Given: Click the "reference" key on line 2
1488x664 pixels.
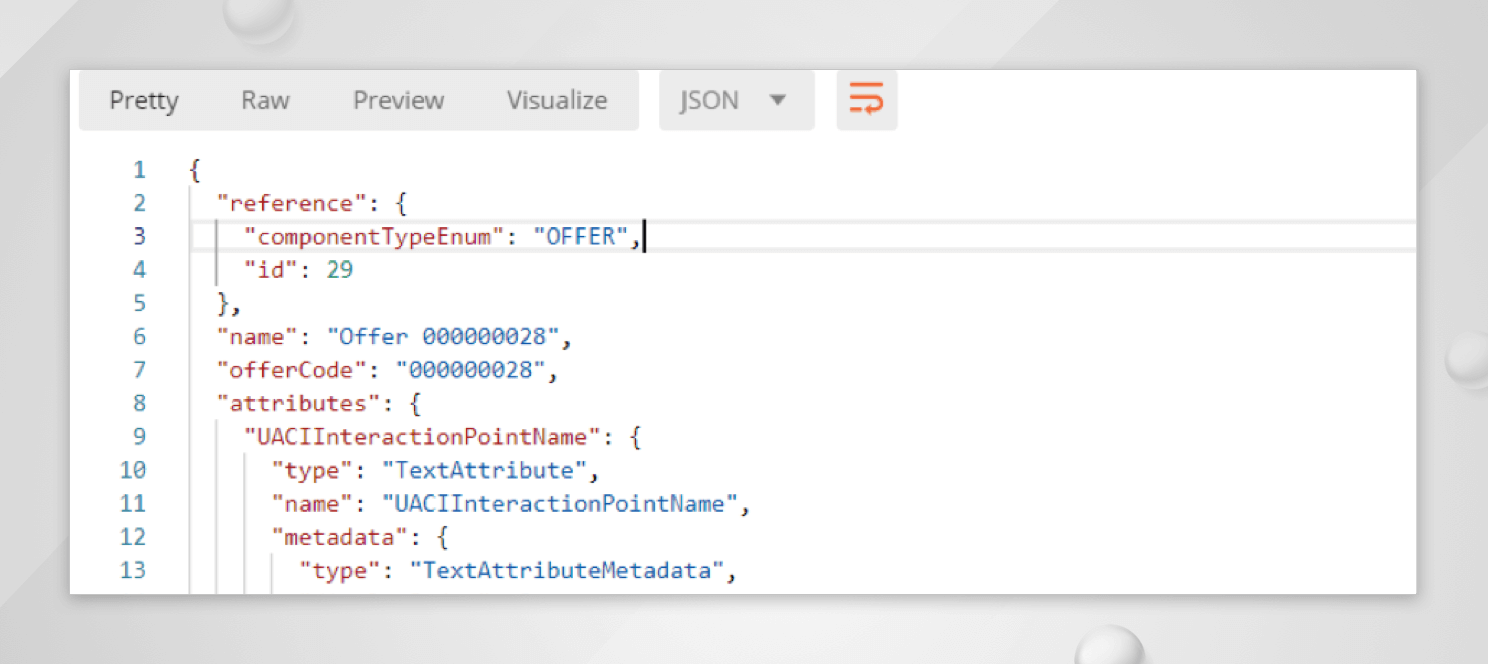Looking at the screenshot, I should [292, 203].
